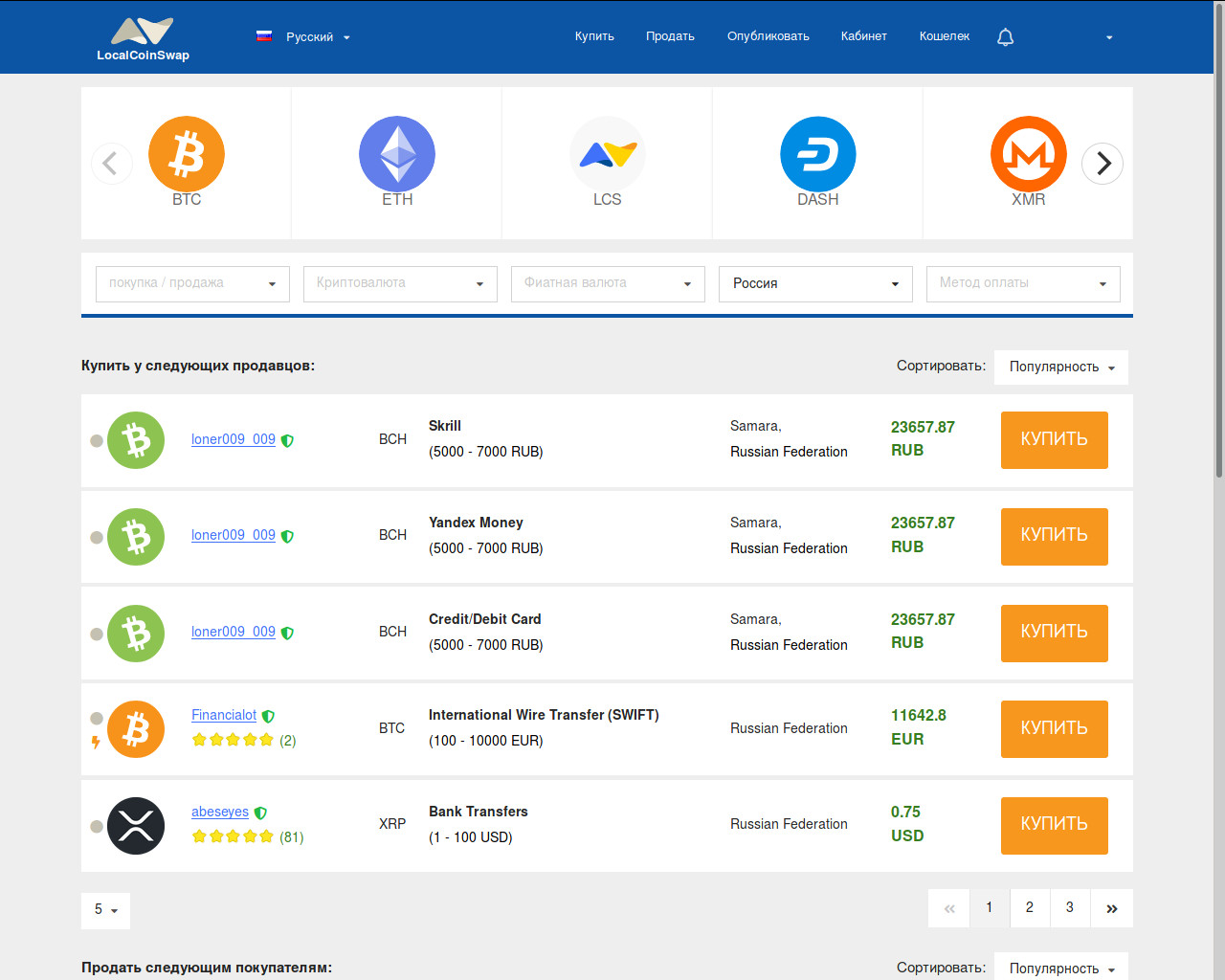Click the BCH icon in the Skrill offer
This screenshot has height=980, width=1225.
136,440
